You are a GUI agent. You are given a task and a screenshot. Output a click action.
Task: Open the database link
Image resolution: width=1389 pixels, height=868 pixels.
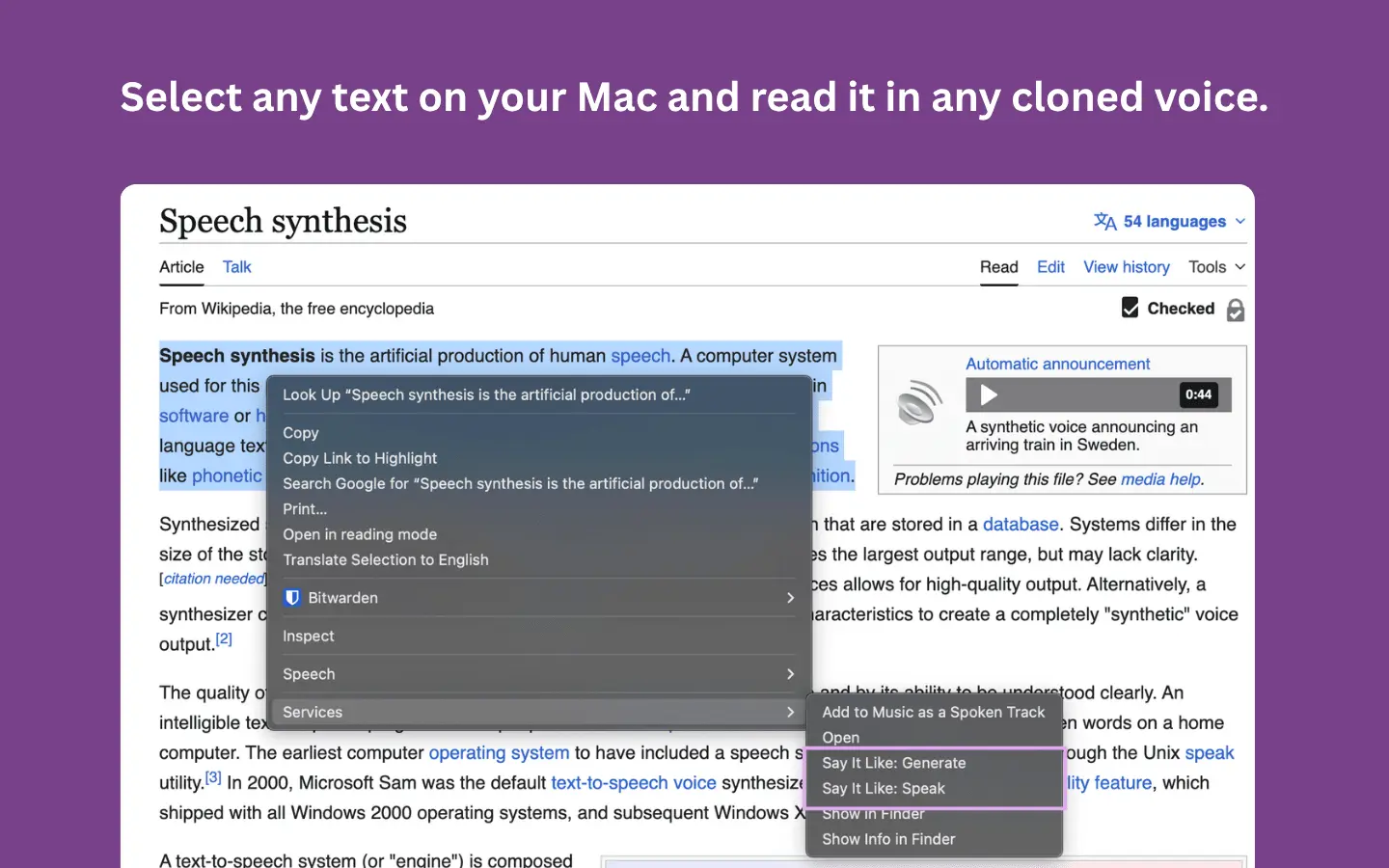1021,525
